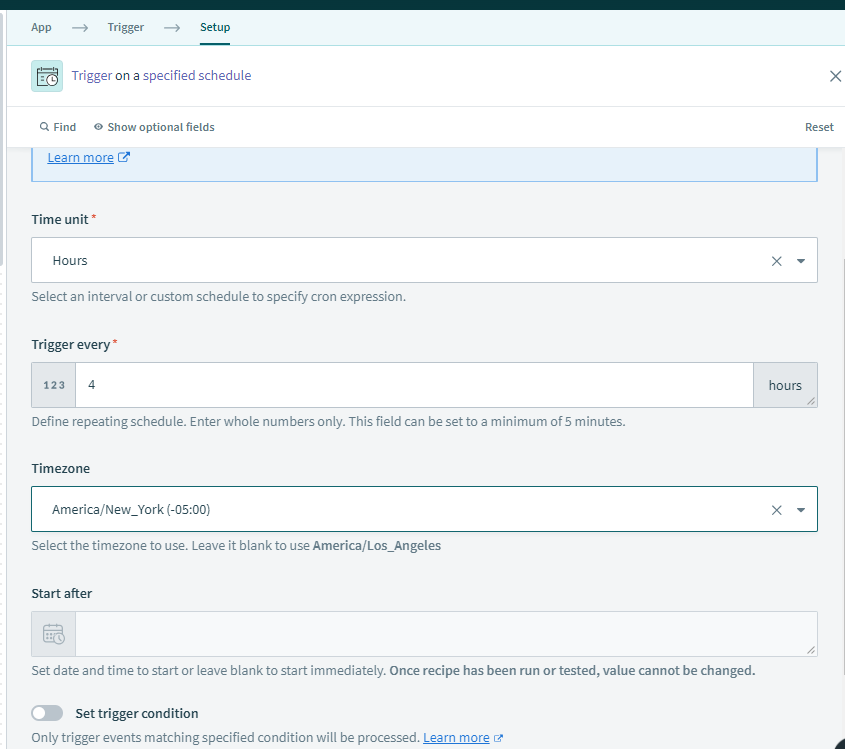The height and width of the screenshot is (749, 845).
Task: Click the Start after date input field
Action: (x=446, y=634)
